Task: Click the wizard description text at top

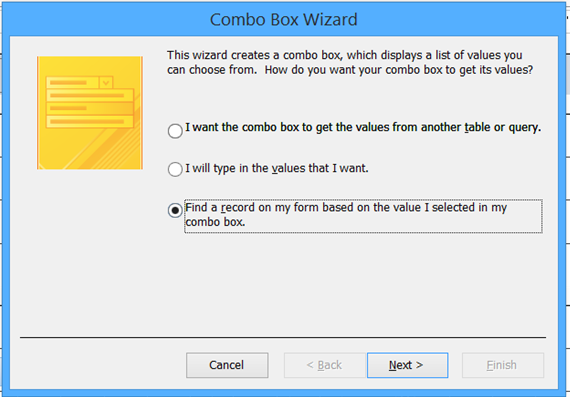Action: [350, 62]
